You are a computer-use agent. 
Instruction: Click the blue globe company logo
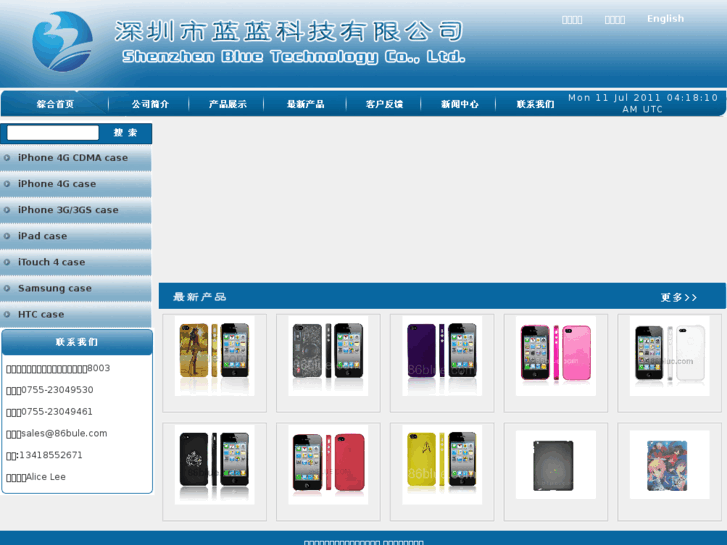point(62,41)
